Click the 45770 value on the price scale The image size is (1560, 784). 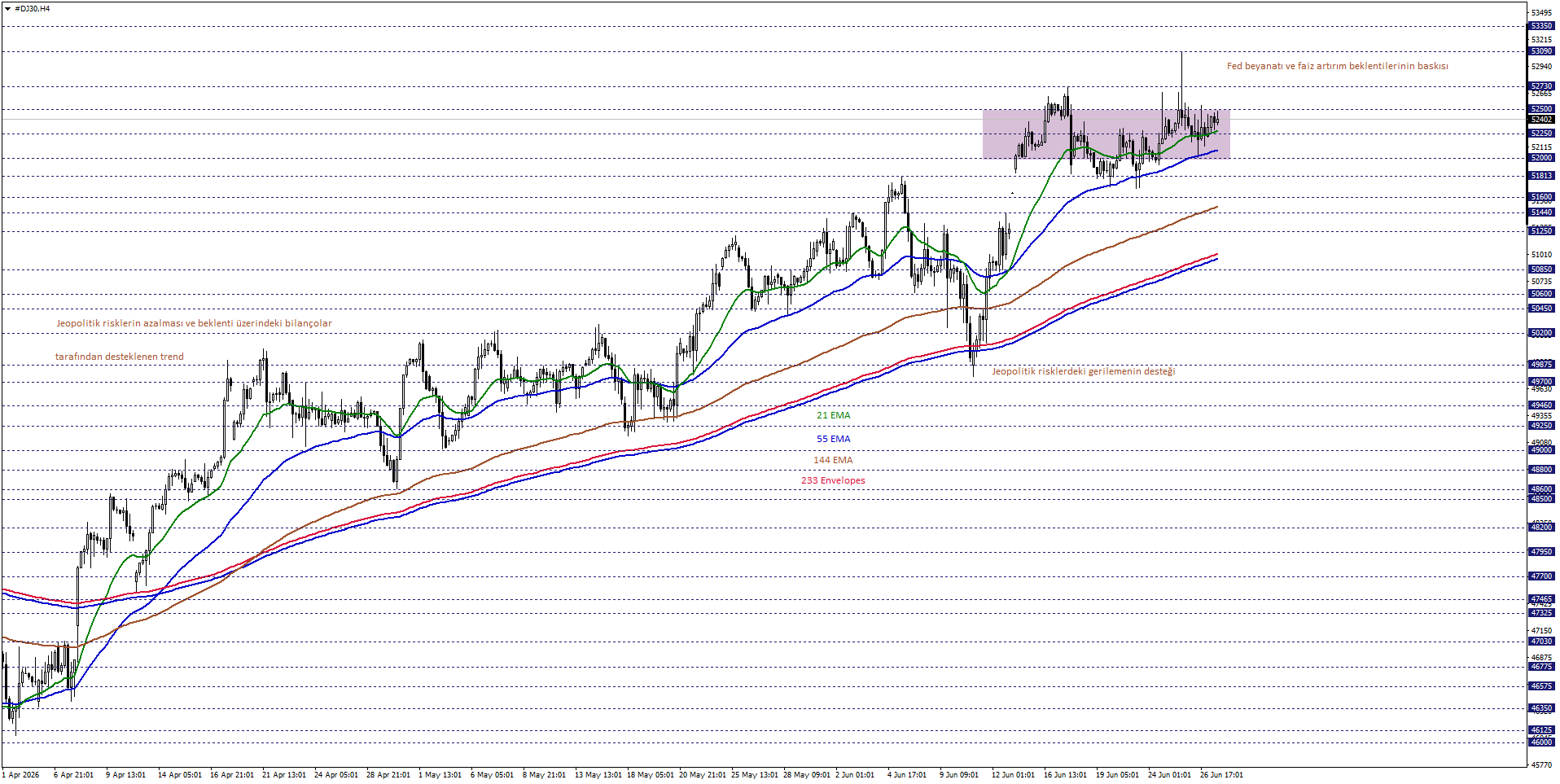1541,765
